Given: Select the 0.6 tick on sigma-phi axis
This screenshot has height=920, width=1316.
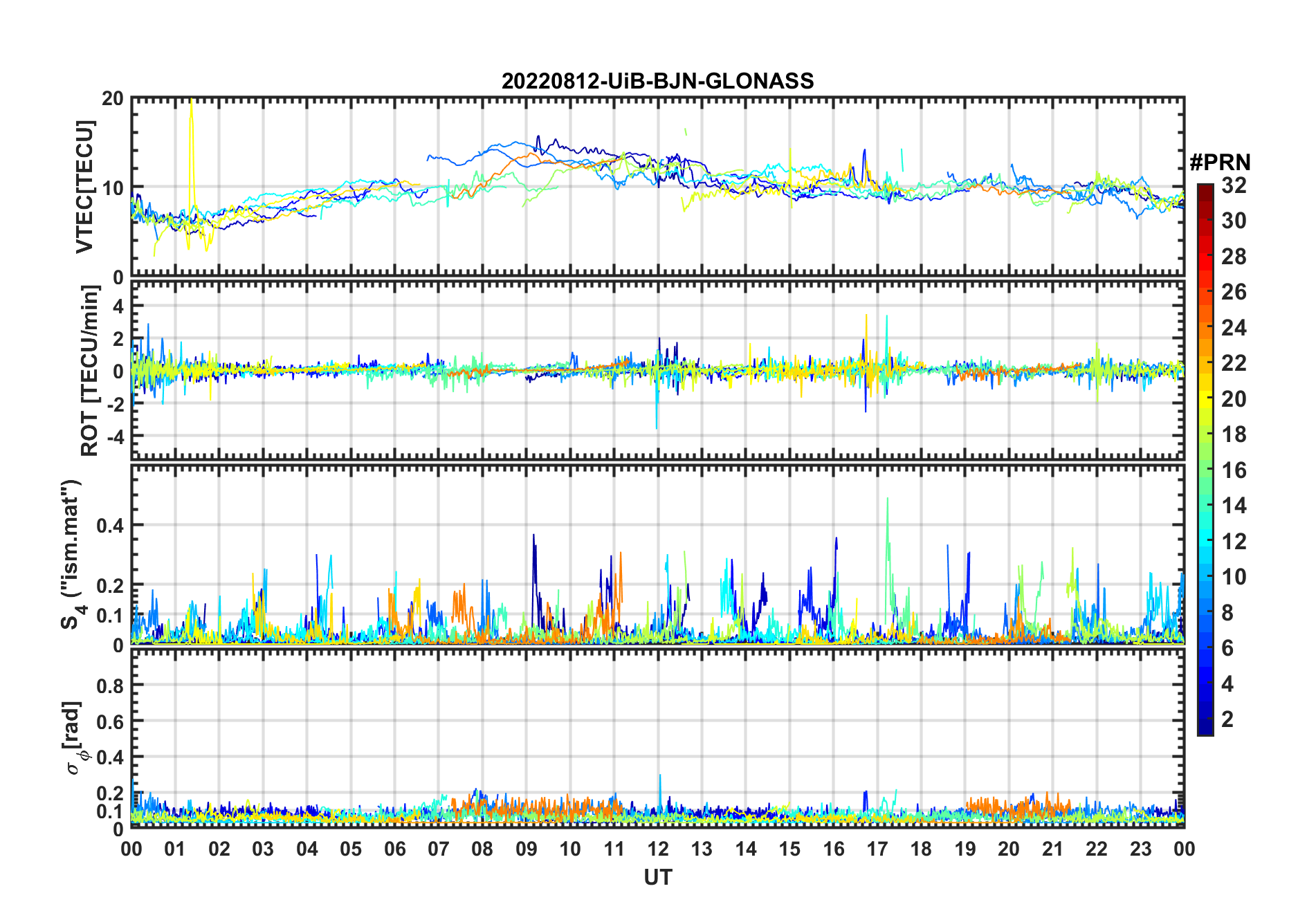Looking at the screenshot, I should coord(110,721).
